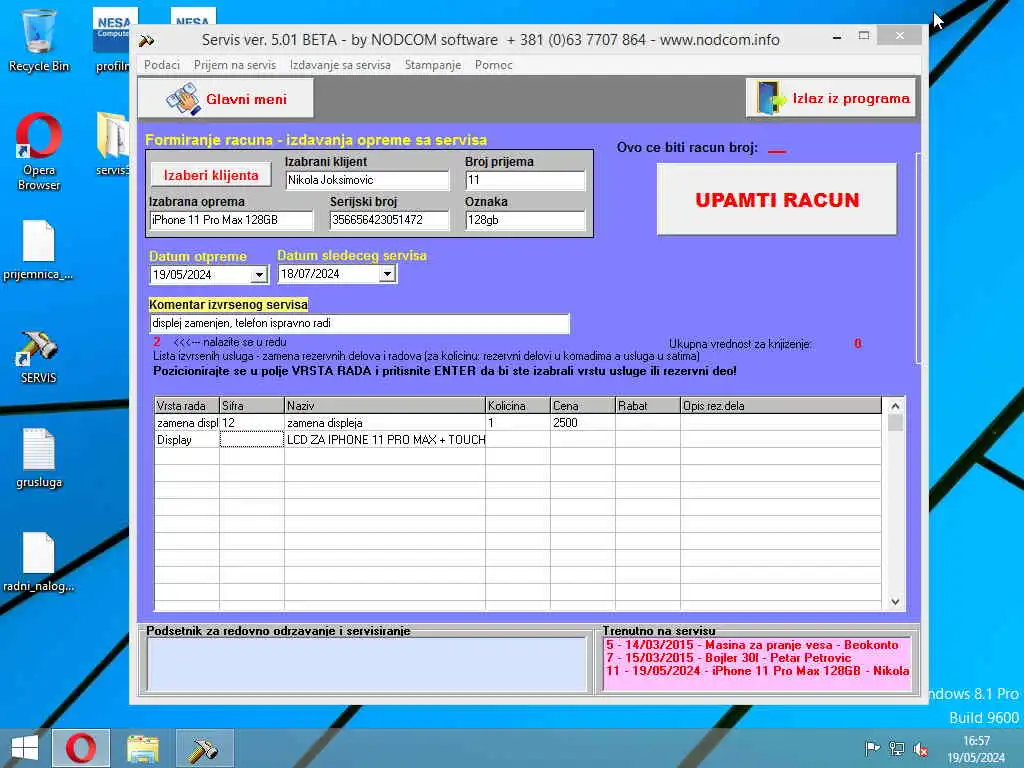Expand the Datum sledeceg servisa dropdown

[x=387, y=274]
